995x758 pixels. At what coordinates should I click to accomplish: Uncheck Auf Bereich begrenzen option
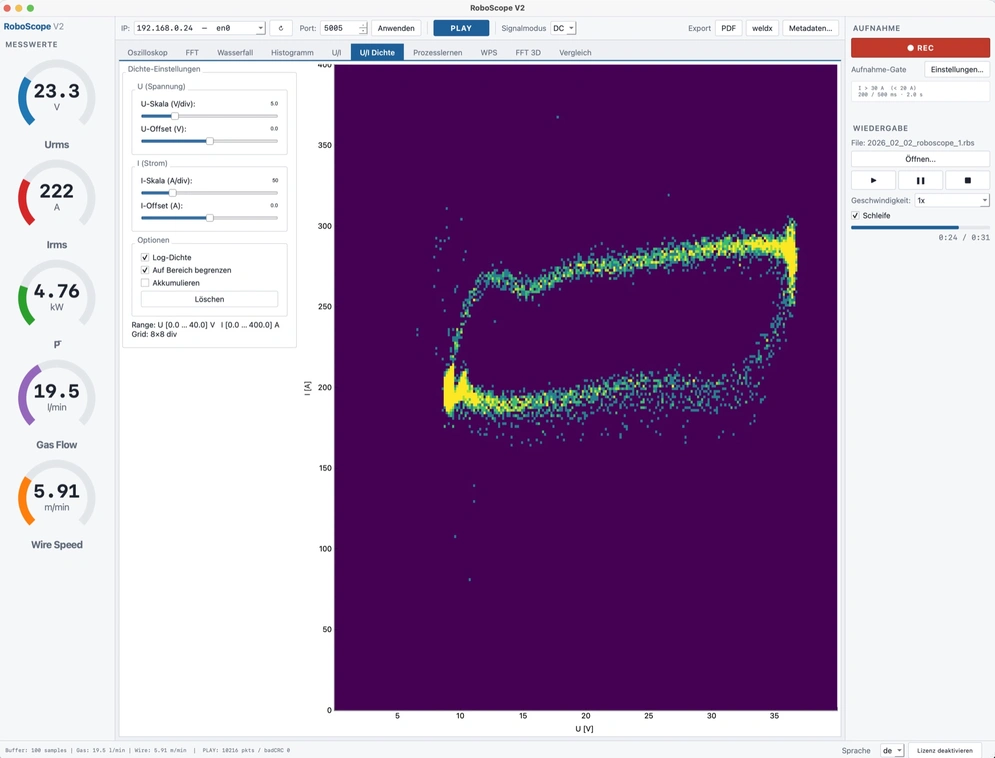coord(145,270)
